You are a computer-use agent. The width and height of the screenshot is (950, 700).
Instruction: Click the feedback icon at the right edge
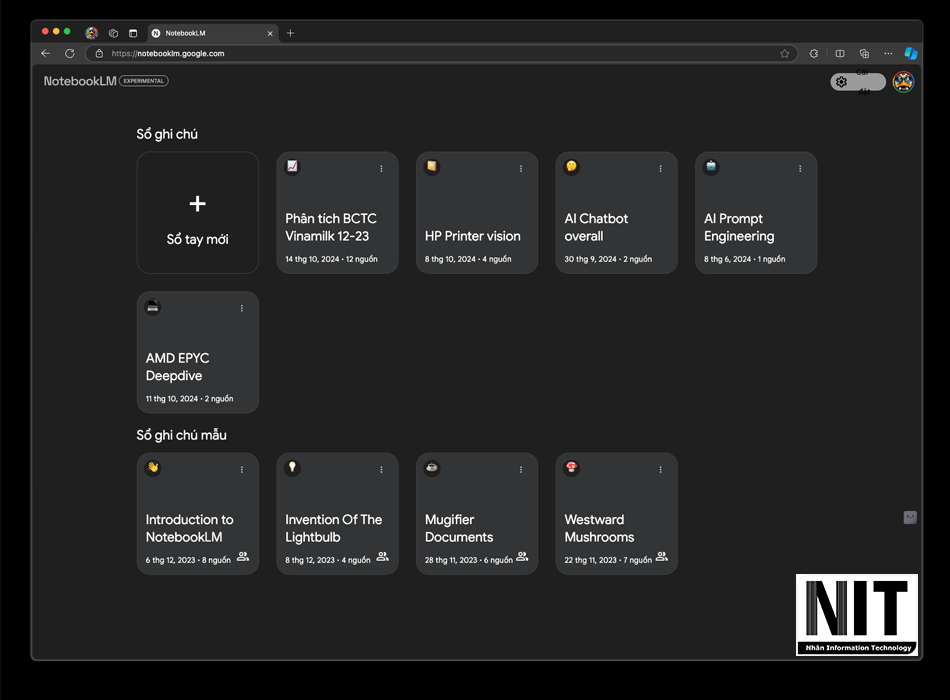(910, 517)
